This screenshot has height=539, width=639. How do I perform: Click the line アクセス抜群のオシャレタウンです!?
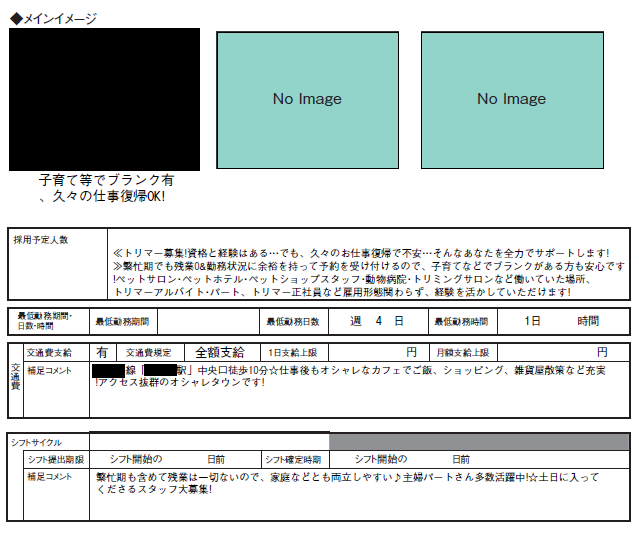tap(182, 382)
